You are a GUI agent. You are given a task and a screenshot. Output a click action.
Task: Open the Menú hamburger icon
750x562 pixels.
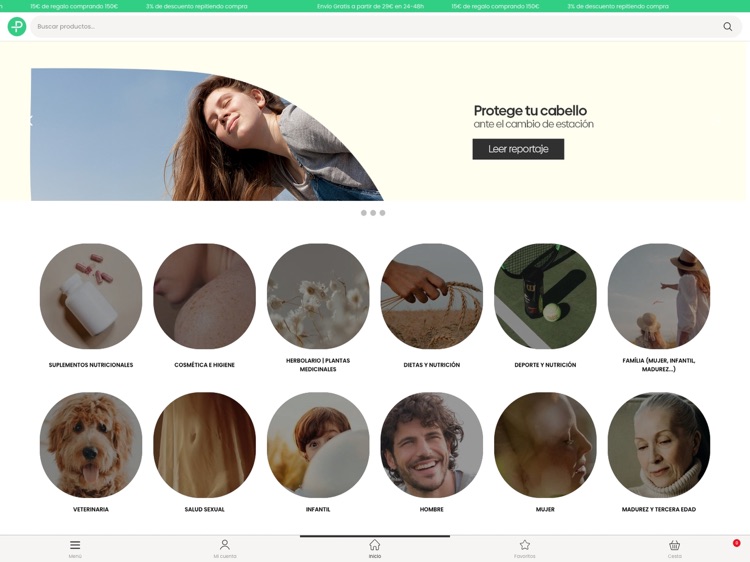coord(75,545)
